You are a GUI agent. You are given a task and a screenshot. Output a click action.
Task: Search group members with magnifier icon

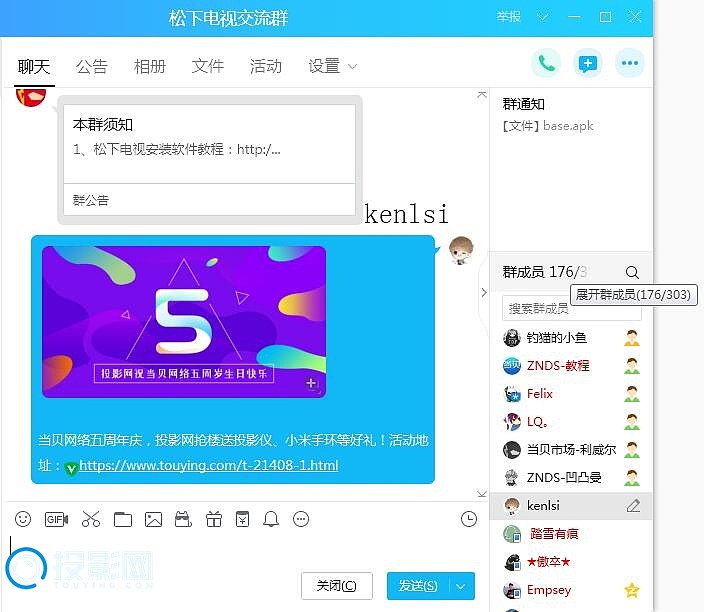click(x=632, y=272)
